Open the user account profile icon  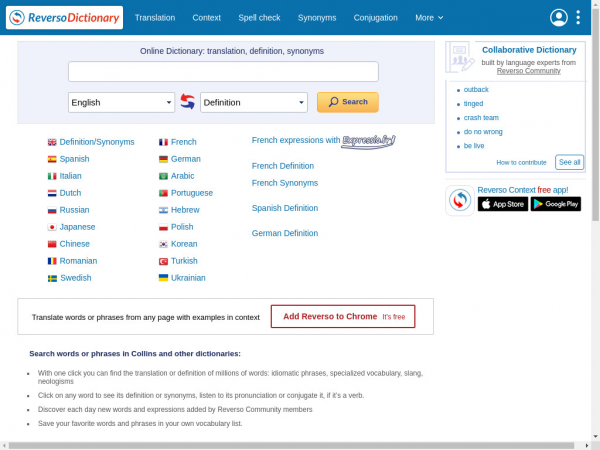(x=559, y=18)
